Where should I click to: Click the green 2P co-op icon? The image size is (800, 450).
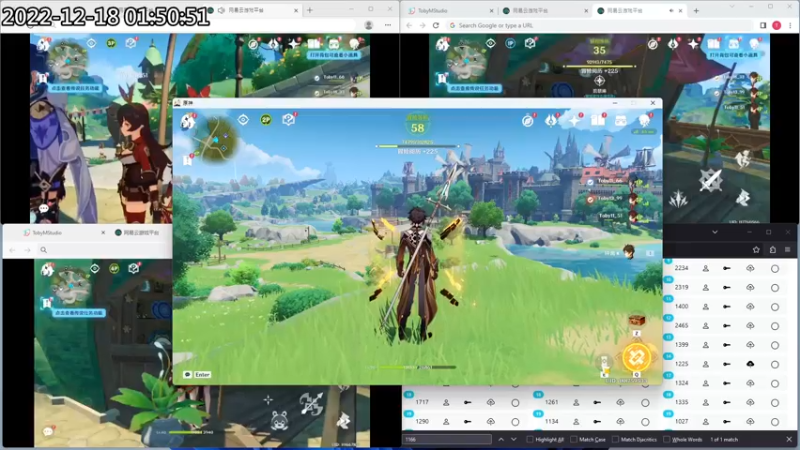coord(266,120)
